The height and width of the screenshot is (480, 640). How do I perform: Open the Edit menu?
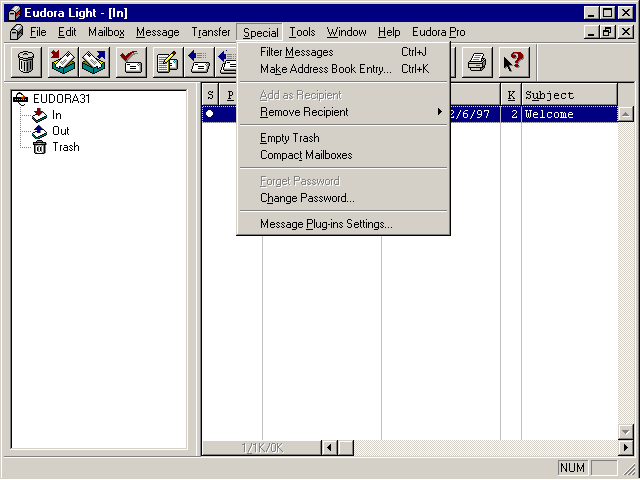pos(67,32)
